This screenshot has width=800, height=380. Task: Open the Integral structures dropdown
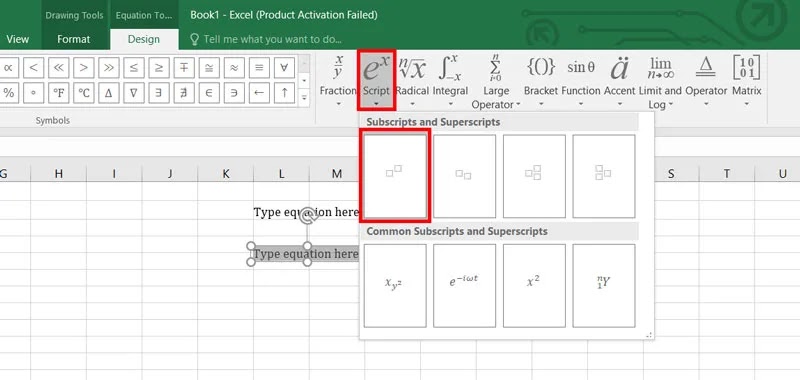coord(450,81)
